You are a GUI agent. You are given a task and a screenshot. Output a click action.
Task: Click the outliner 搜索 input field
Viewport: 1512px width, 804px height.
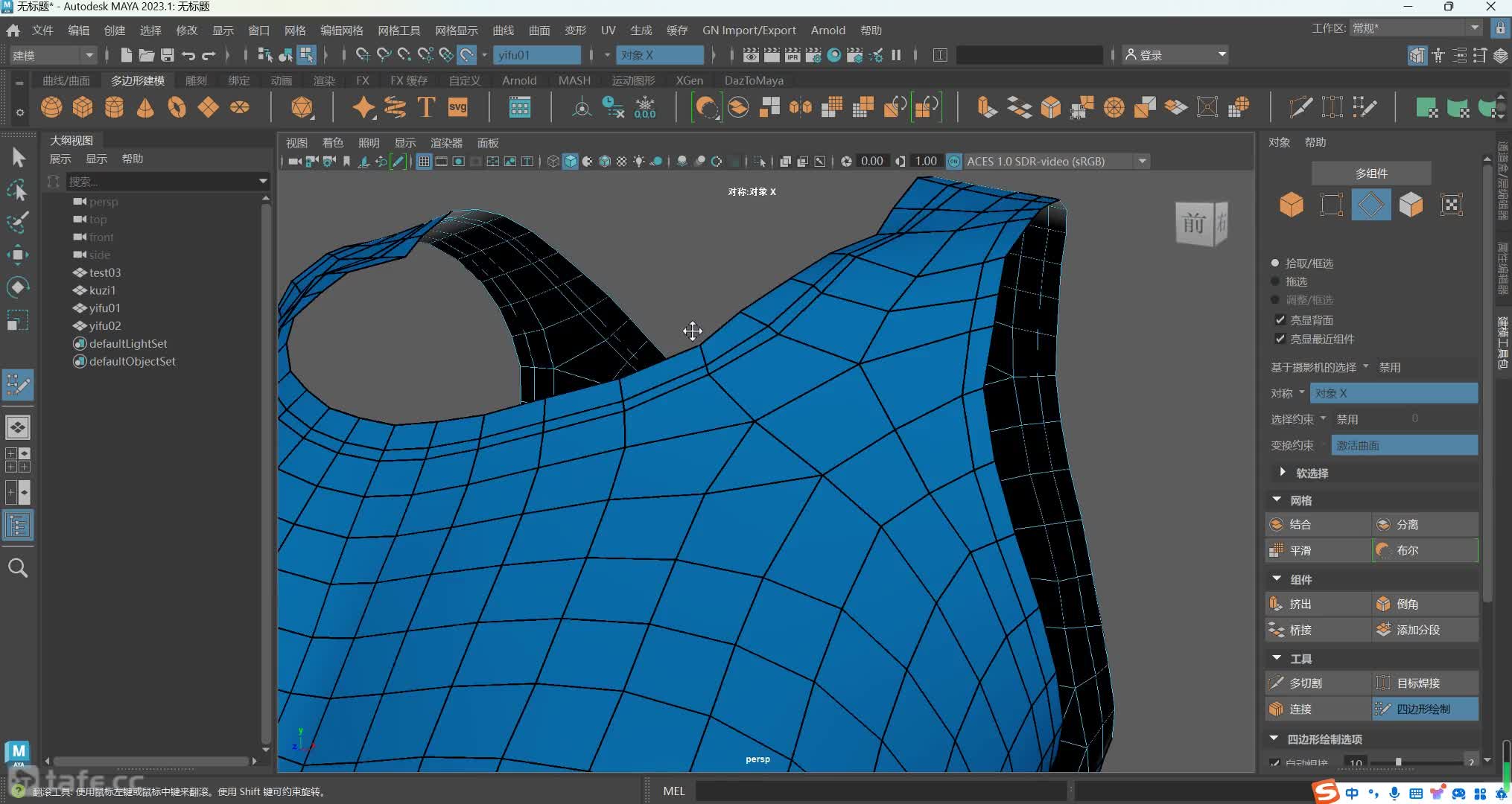pyautogui.click(x=161, y=181)
